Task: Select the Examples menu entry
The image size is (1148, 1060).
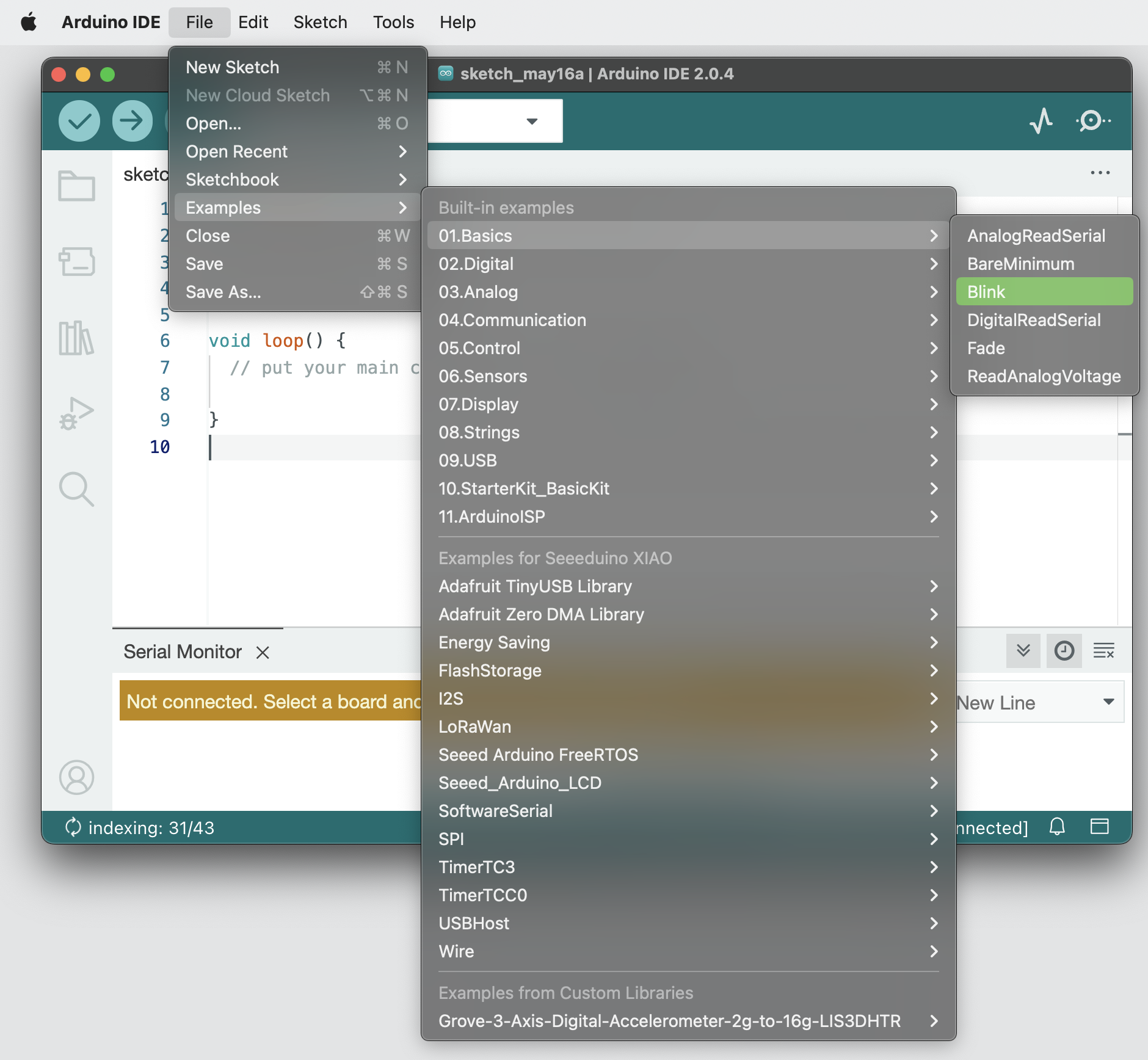Action: pyautogui.click(x=297, y=208)
